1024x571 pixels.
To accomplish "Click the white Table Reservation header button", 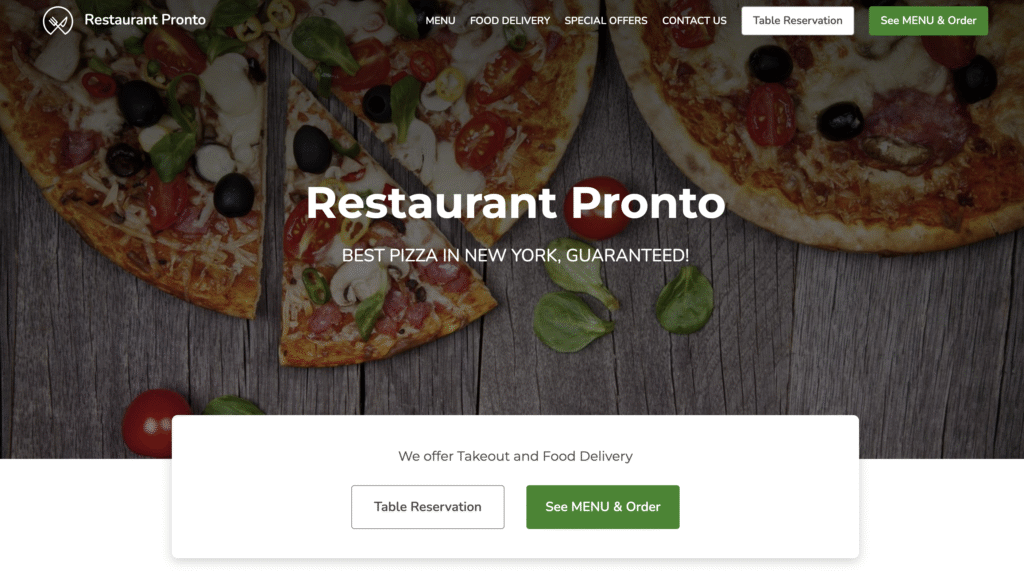I will click(x=797, y=21).
